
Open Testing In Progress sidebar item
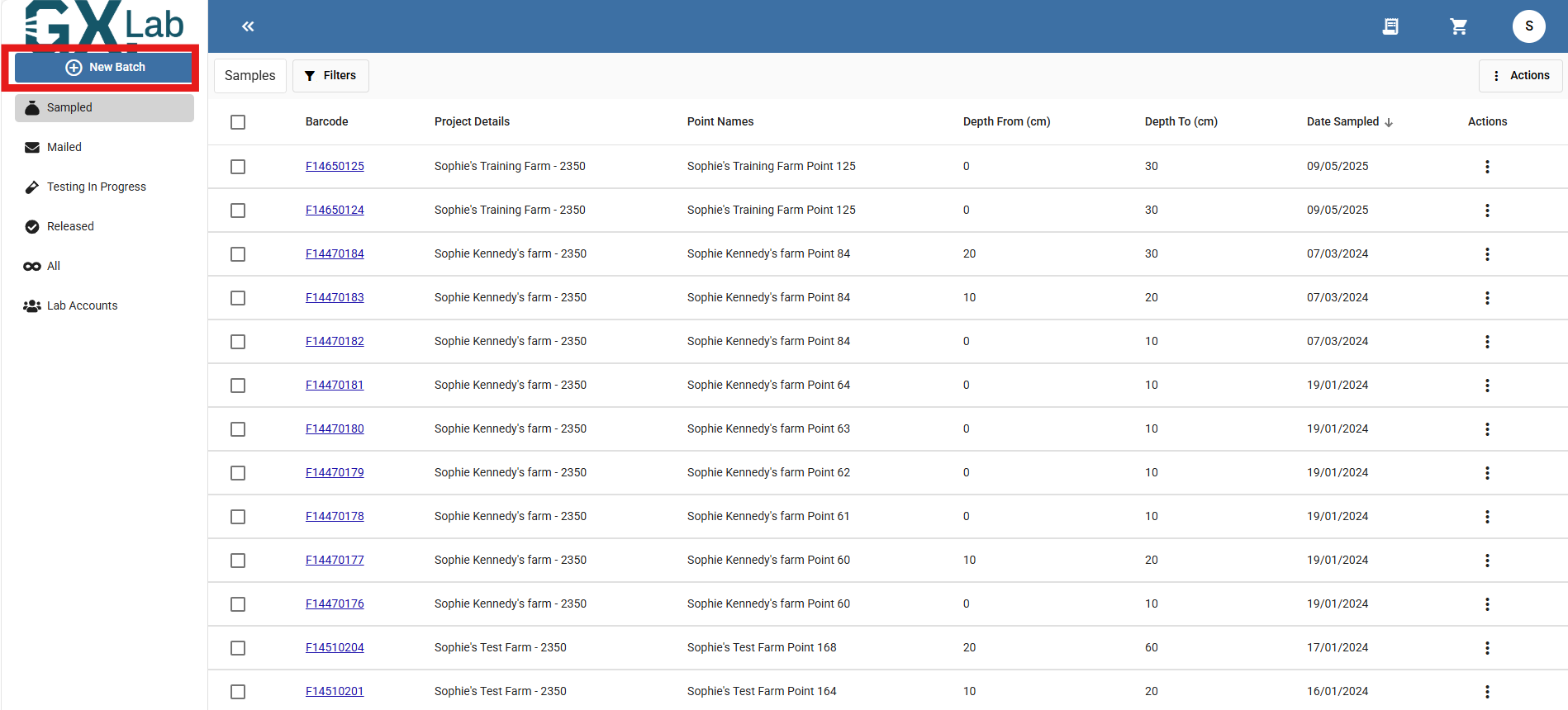click(x=96, y=187)
